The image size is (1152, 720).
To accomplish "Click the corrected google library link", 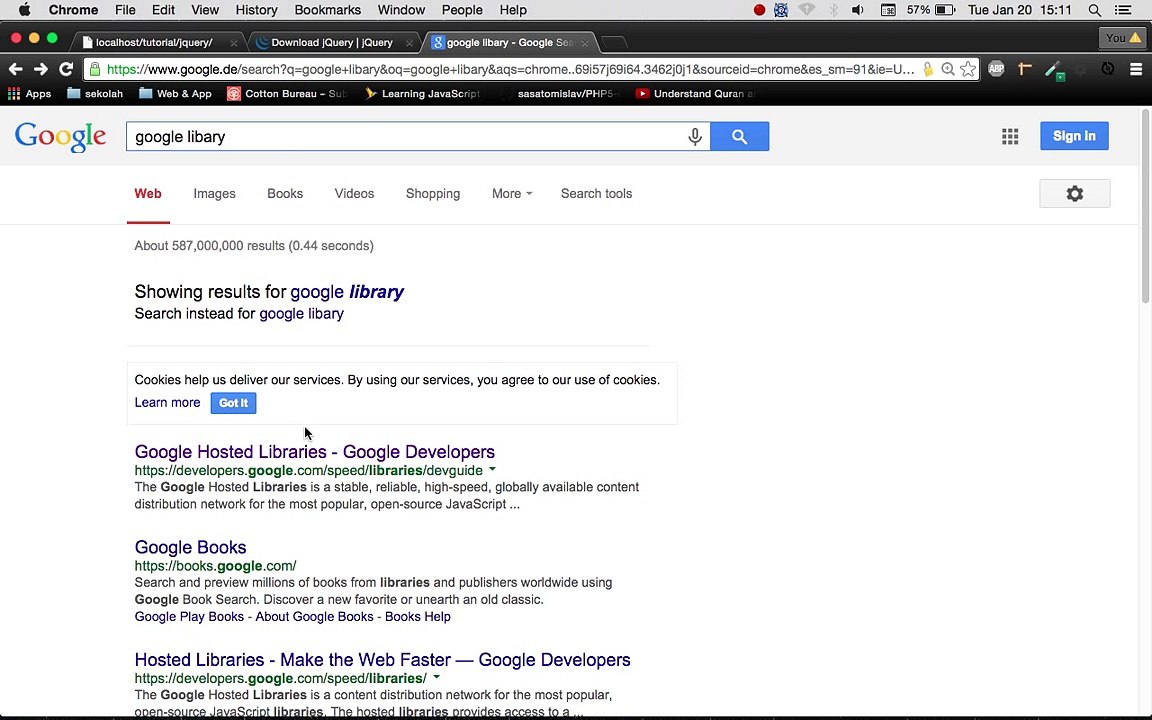I will [x=347, y=292].
